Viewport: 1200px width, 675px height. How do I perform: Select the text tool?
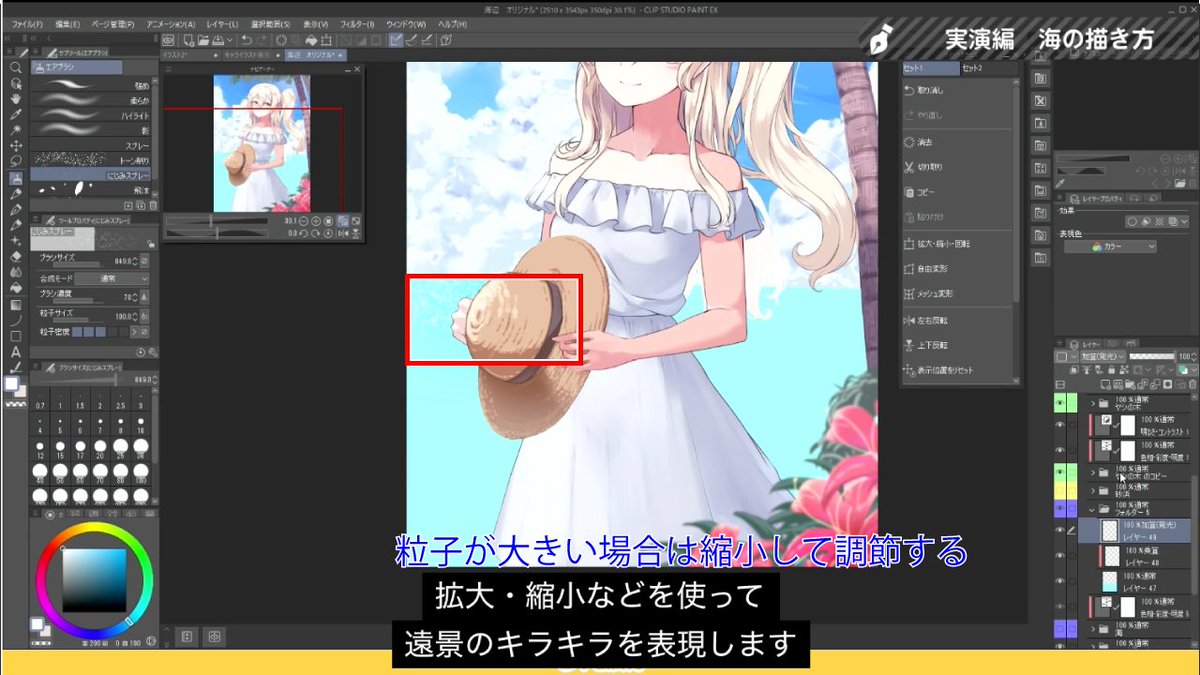click(16, 352)
